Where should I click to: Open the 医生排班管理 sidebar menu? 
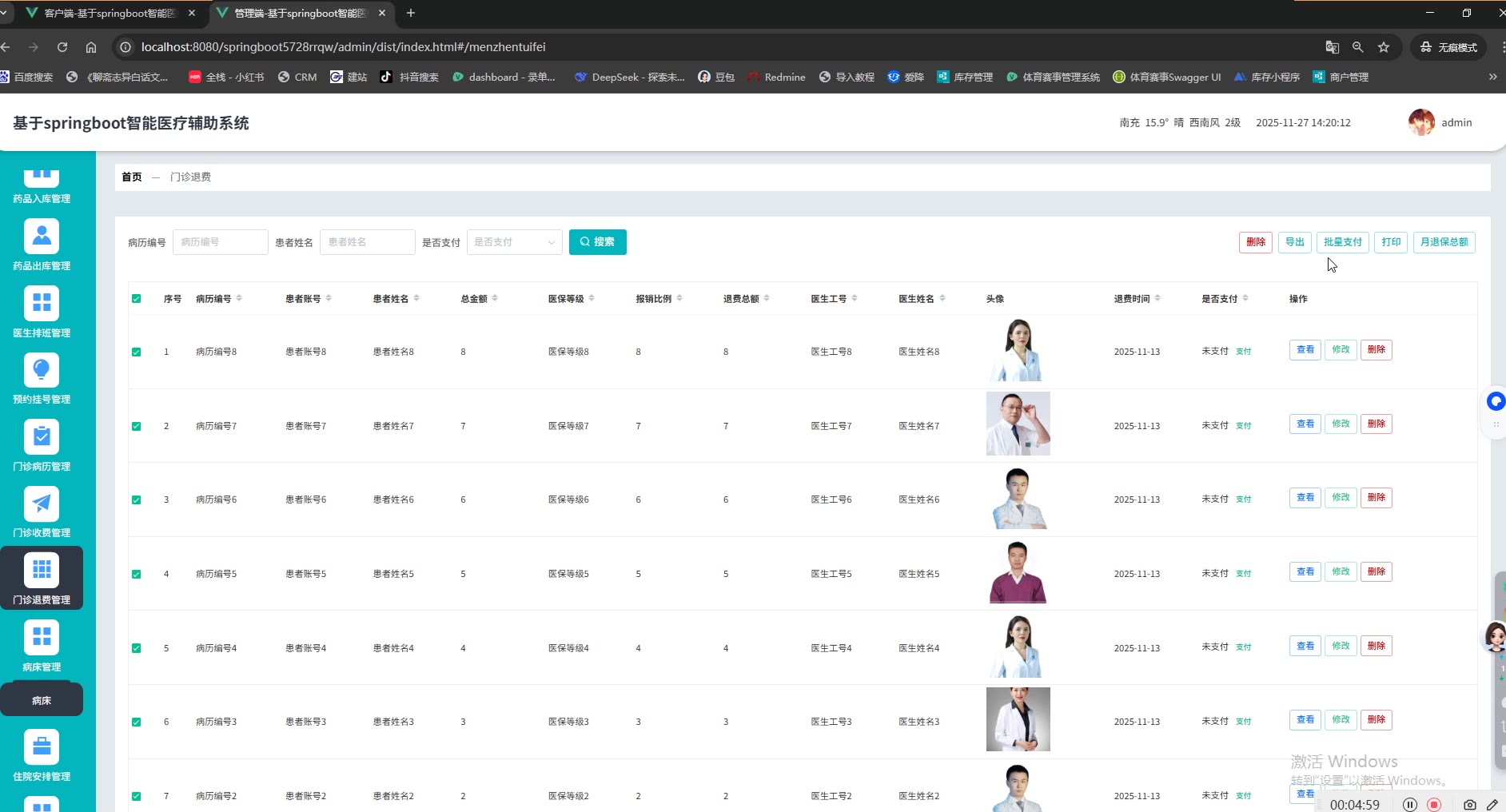(42, 312)
